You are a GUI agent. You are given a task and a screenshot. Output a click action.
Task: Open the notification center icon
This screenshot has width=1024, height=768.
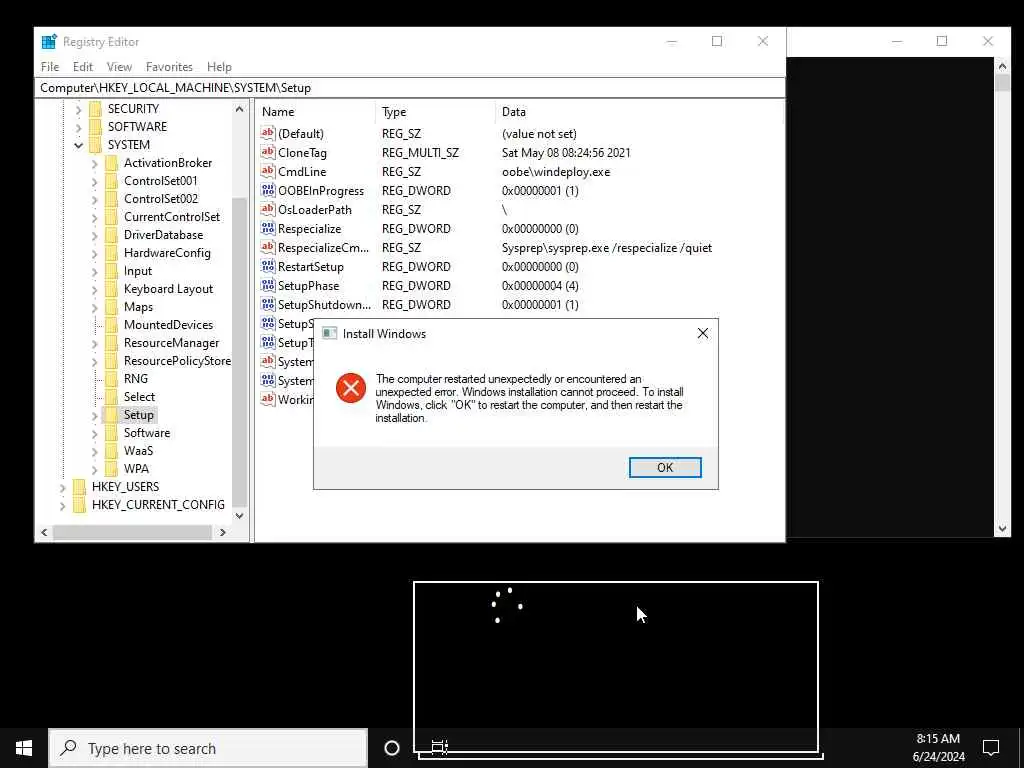click(991, 747)
